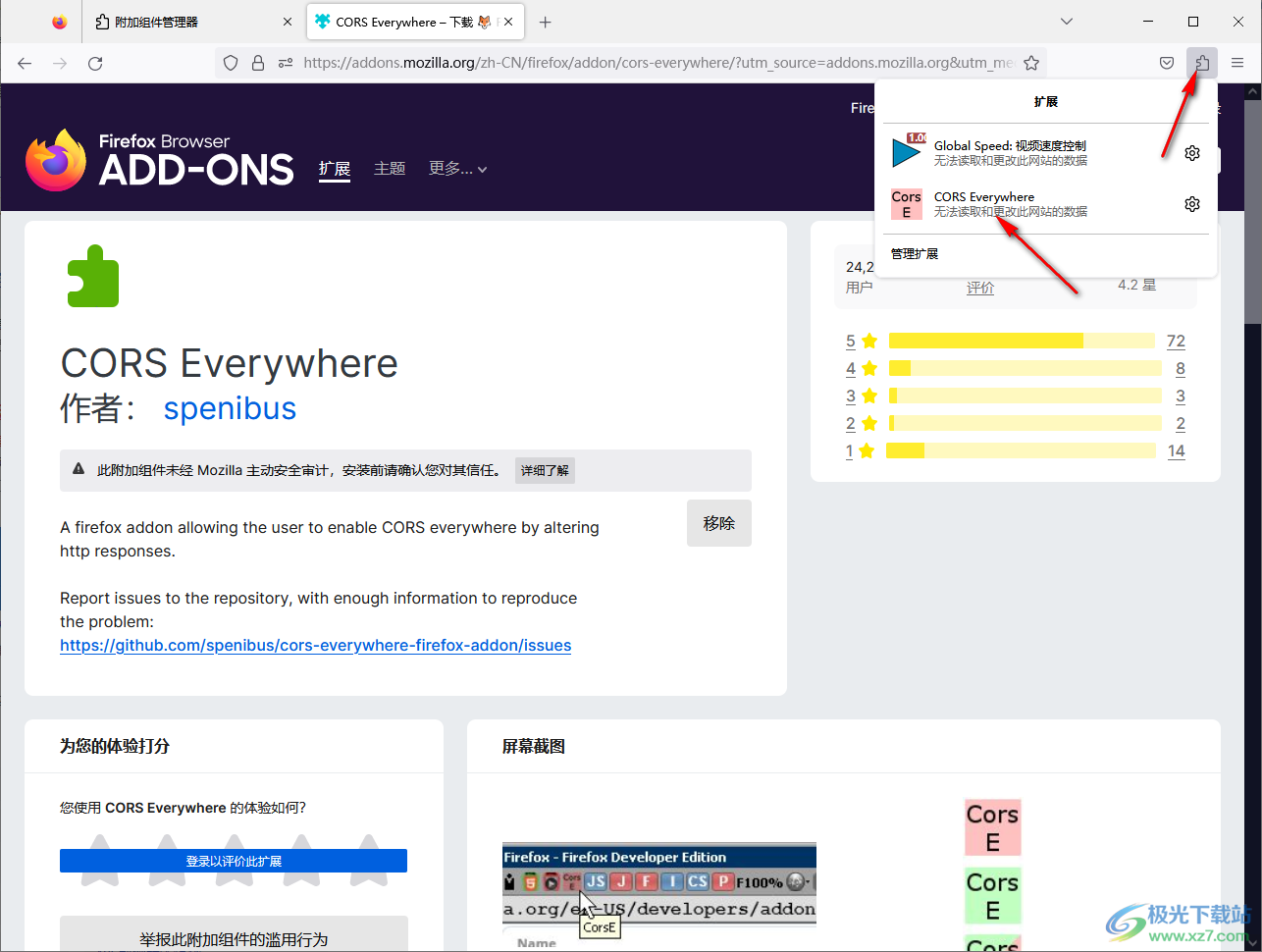Screen dimensions: 1262x952
Task: Open the 3 three-star reviews count
Action: [1181, 396]
